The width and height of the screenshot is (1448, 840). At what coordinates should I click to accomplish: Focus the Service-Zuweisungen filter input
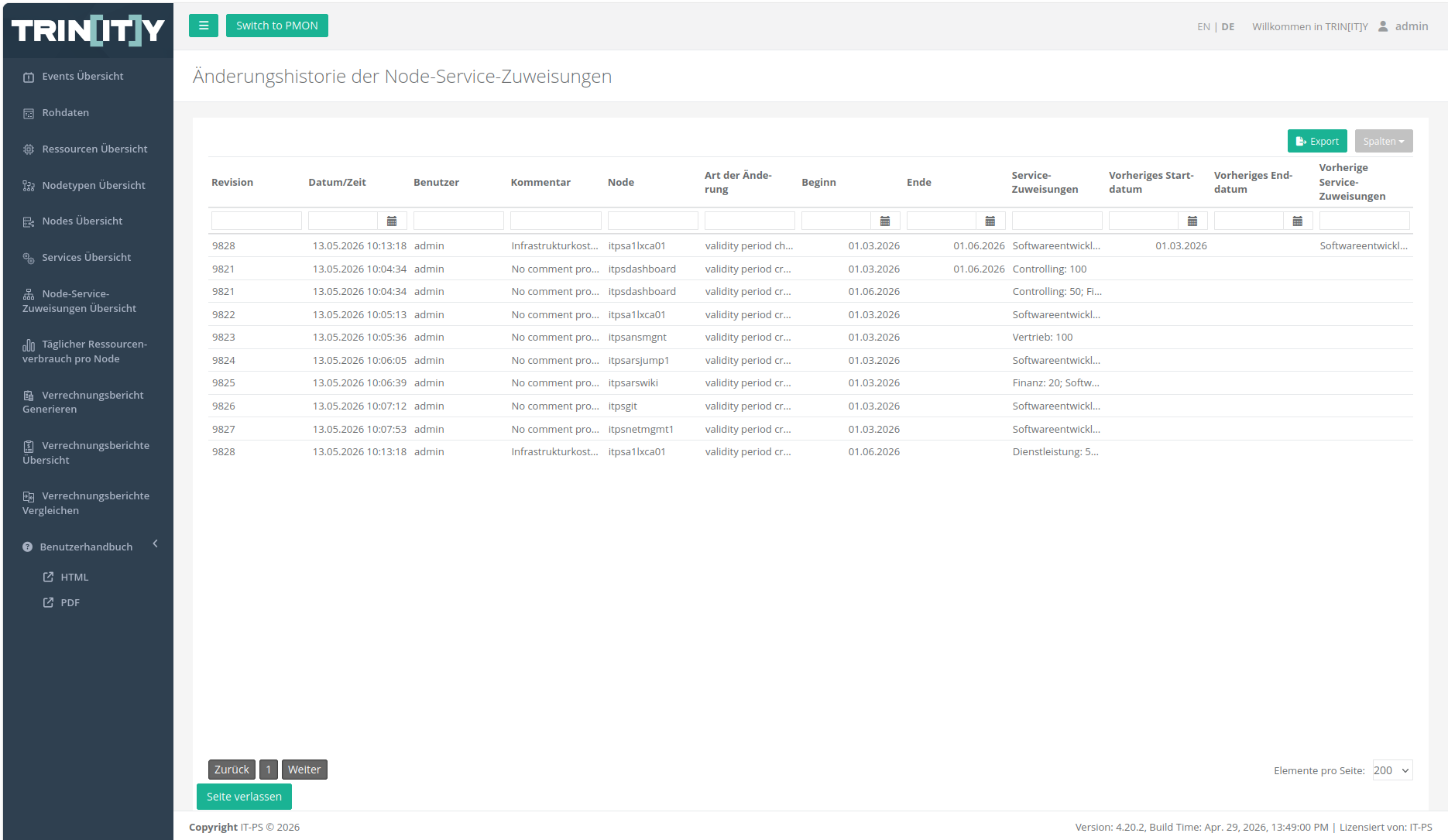coord(1057,221)
